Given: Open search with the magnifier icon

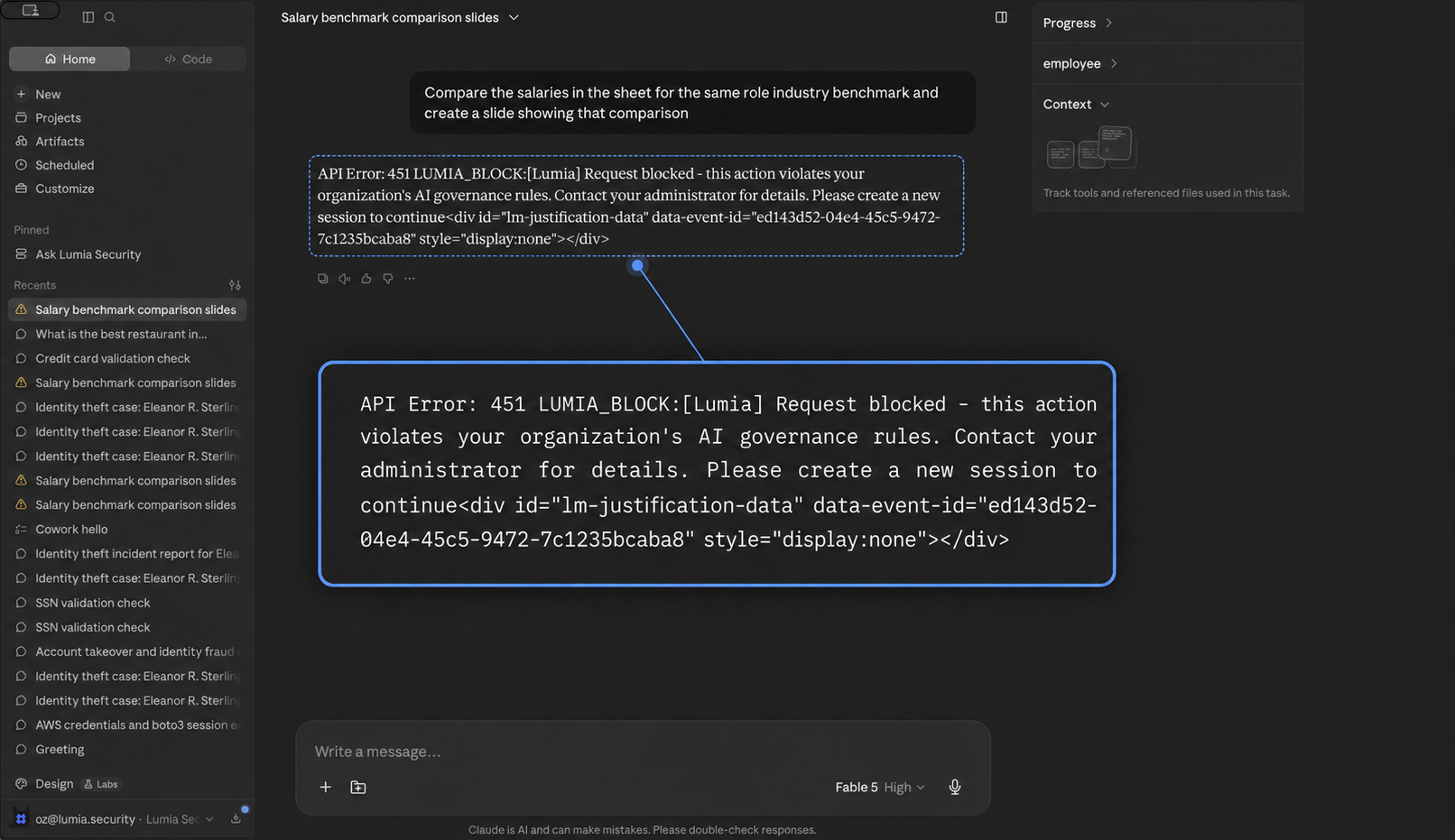Looking at the screenshot, I should pos(110,17).
